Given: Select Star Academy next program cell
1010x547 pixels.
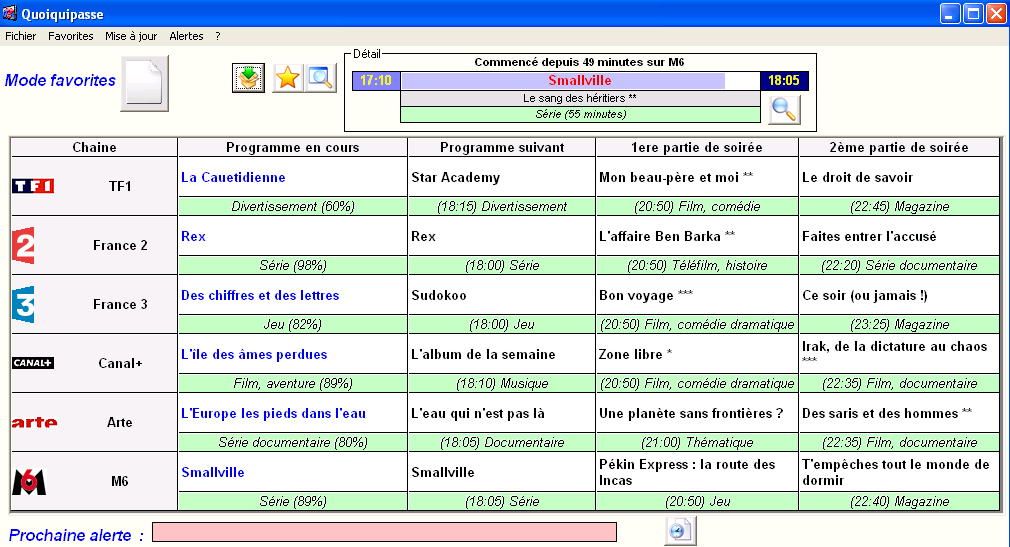Looking at the screenshot, I should [x=502, y=177].
